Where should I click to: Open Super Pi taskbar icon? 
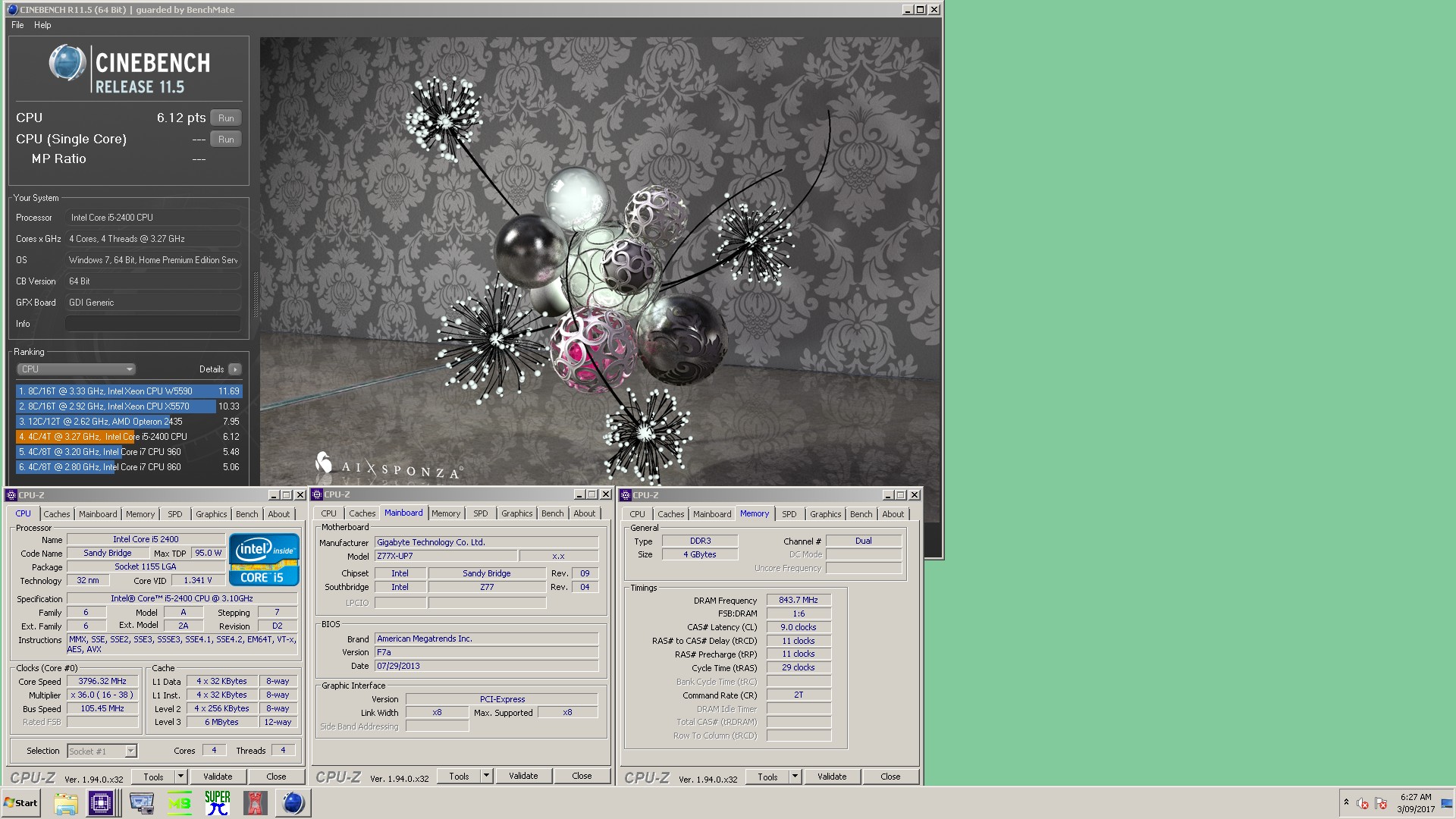tap(218, 803)
